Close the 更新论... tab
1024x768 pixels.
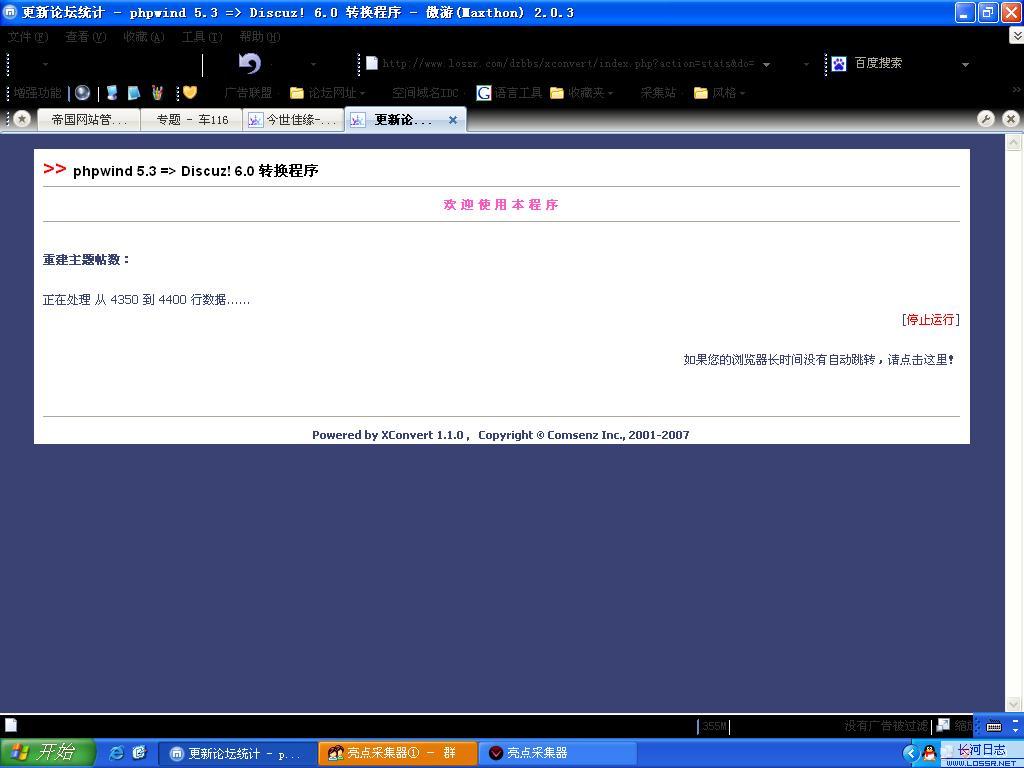453,120
